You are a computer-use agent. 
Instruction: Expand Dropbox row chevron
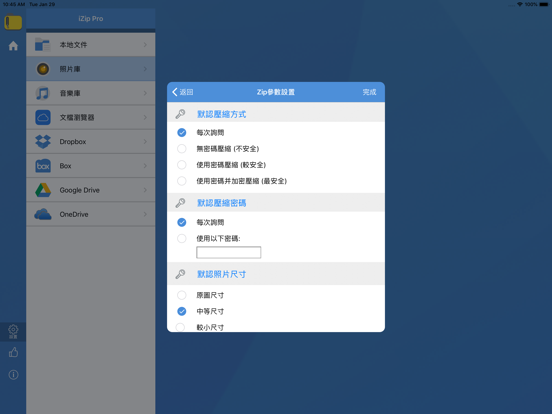click(x=145, y=142)
